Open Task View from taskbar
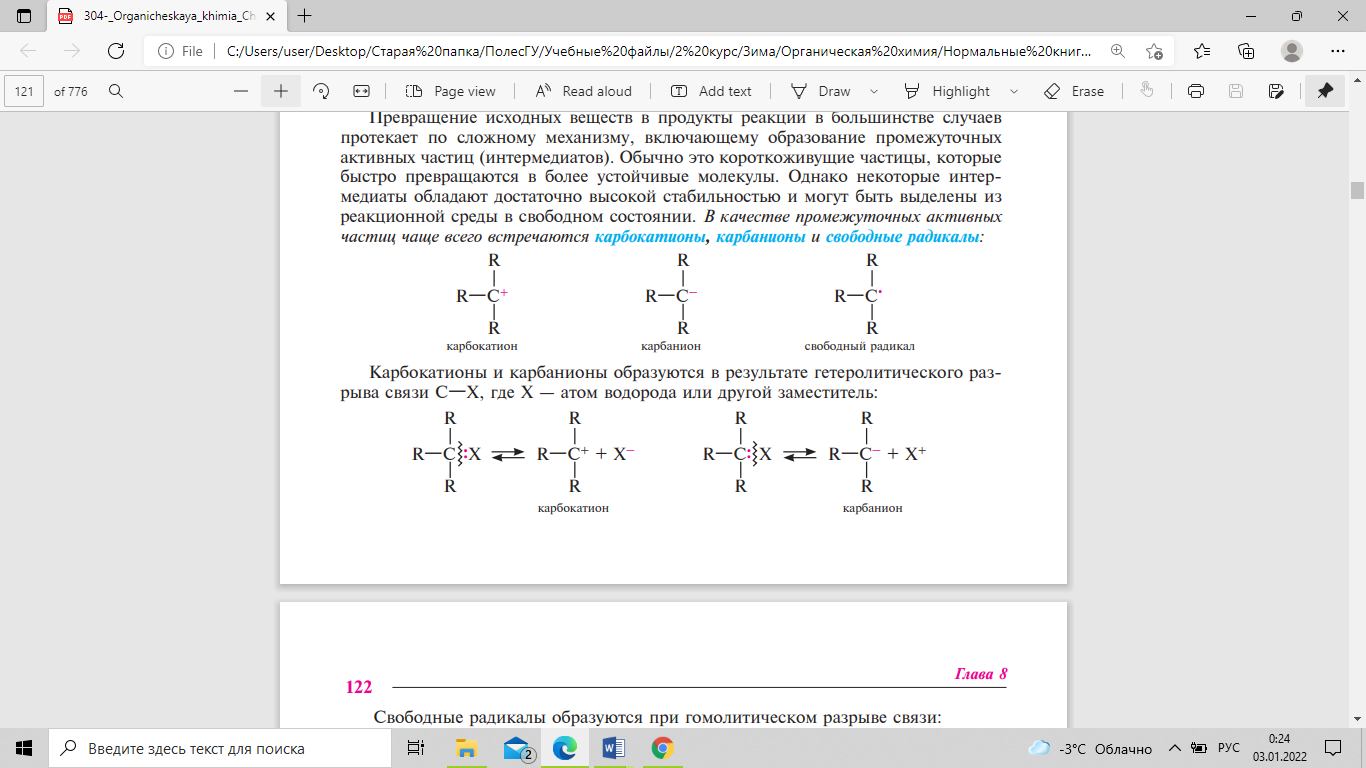 (416, 748)
